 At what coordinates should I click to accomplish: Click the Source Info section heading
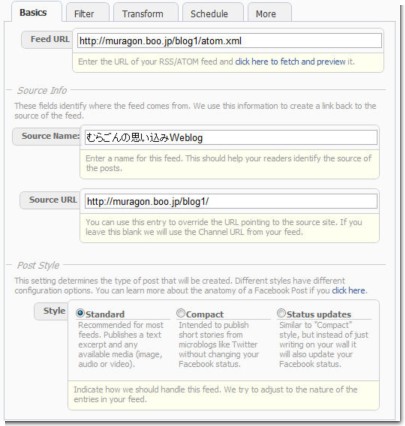(42, 90)
